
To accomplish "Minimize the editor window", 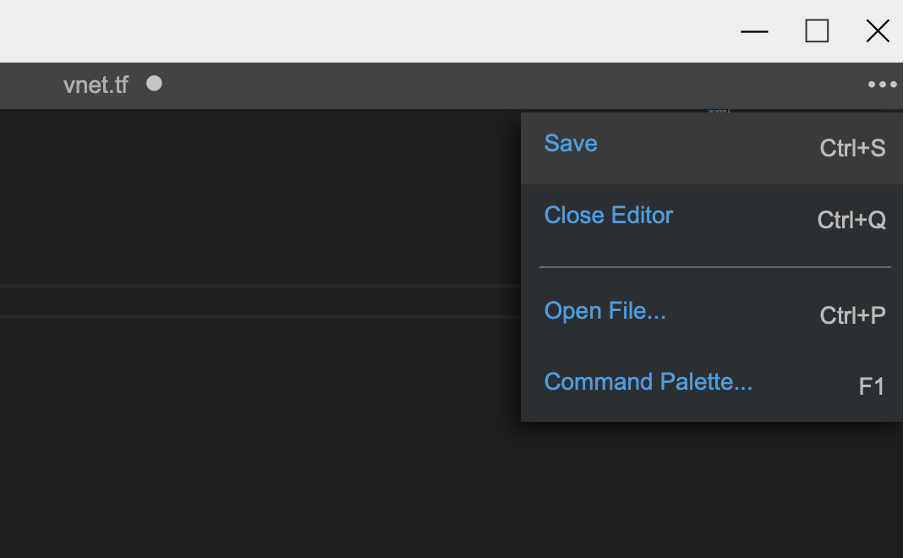I will point(754,31).
